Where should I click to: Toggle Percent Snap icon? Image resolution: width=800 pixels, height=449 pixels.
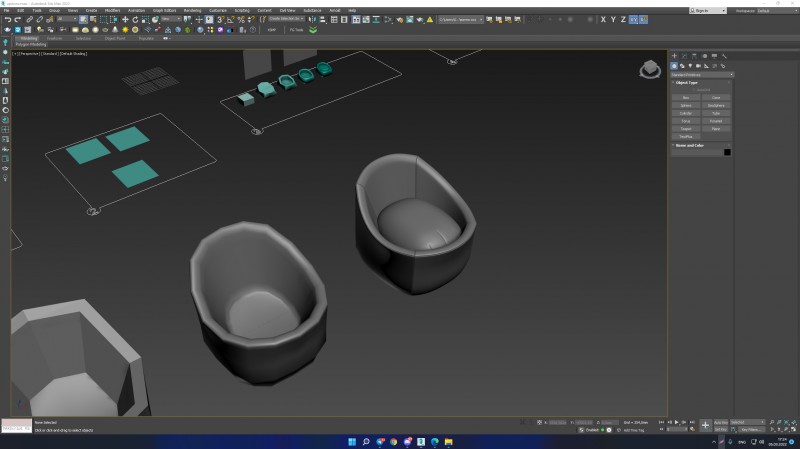pos(241,20)
